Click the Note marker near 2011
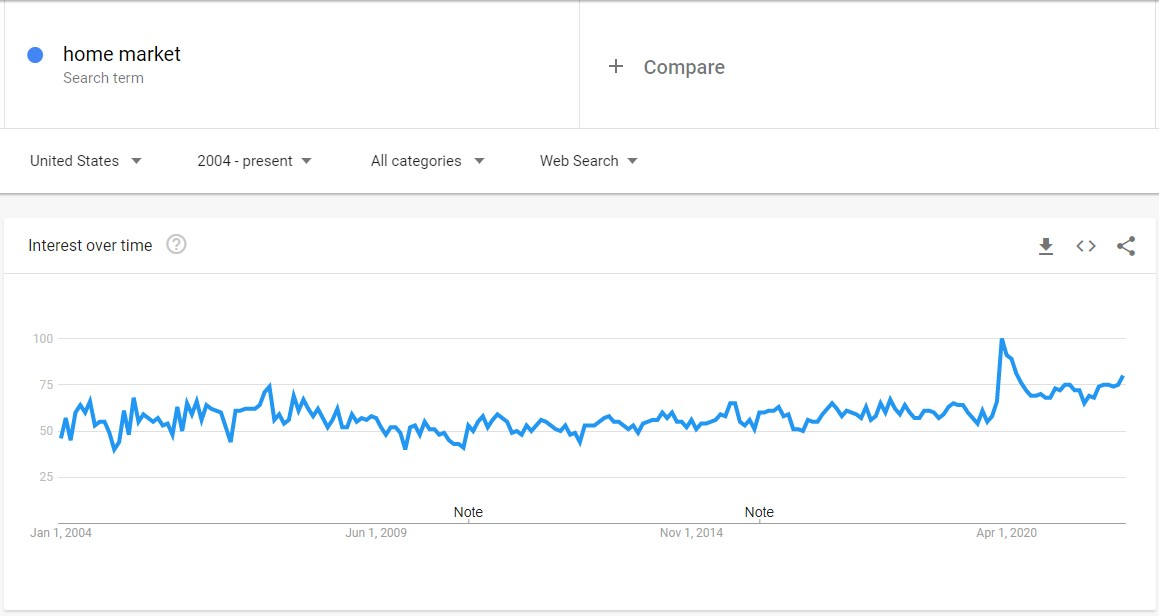 click(468, 512)
